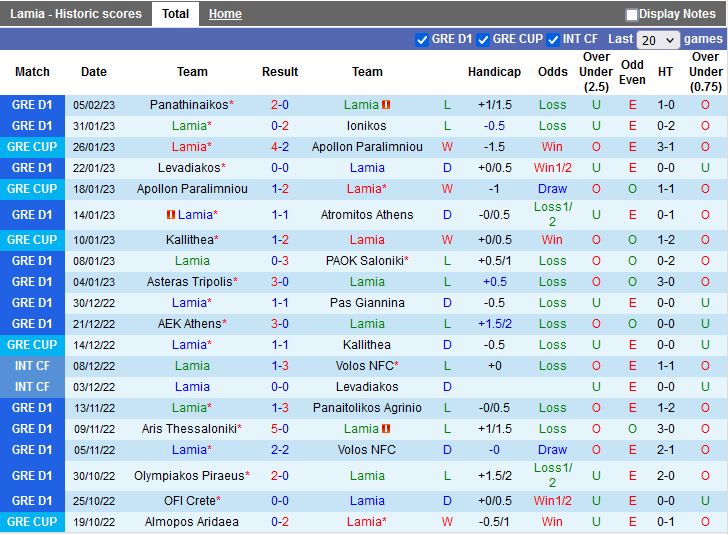Select the INT CF label on 03/12/22
The width and height of the screenshot is (728, 535).
[x=32, y=386]
